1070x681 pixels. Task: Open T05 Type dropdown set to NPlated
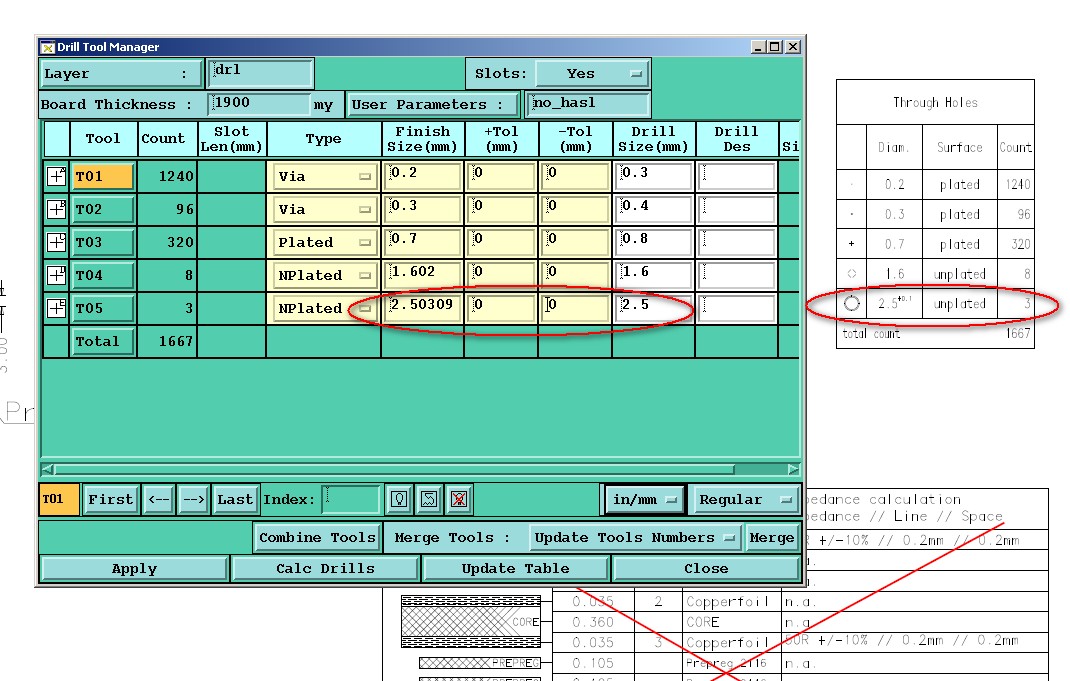tap(324, 308)
